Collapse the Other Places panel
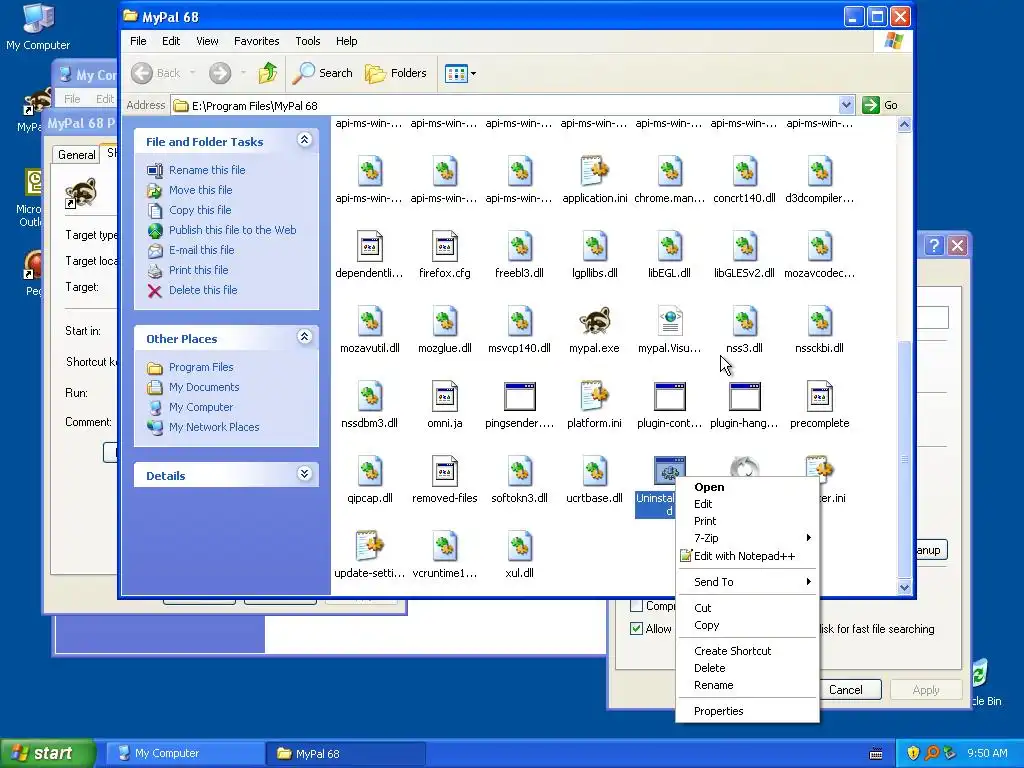Image resolution: width=1024 pixels, height=768 pixels. click(x=304, y=337)
